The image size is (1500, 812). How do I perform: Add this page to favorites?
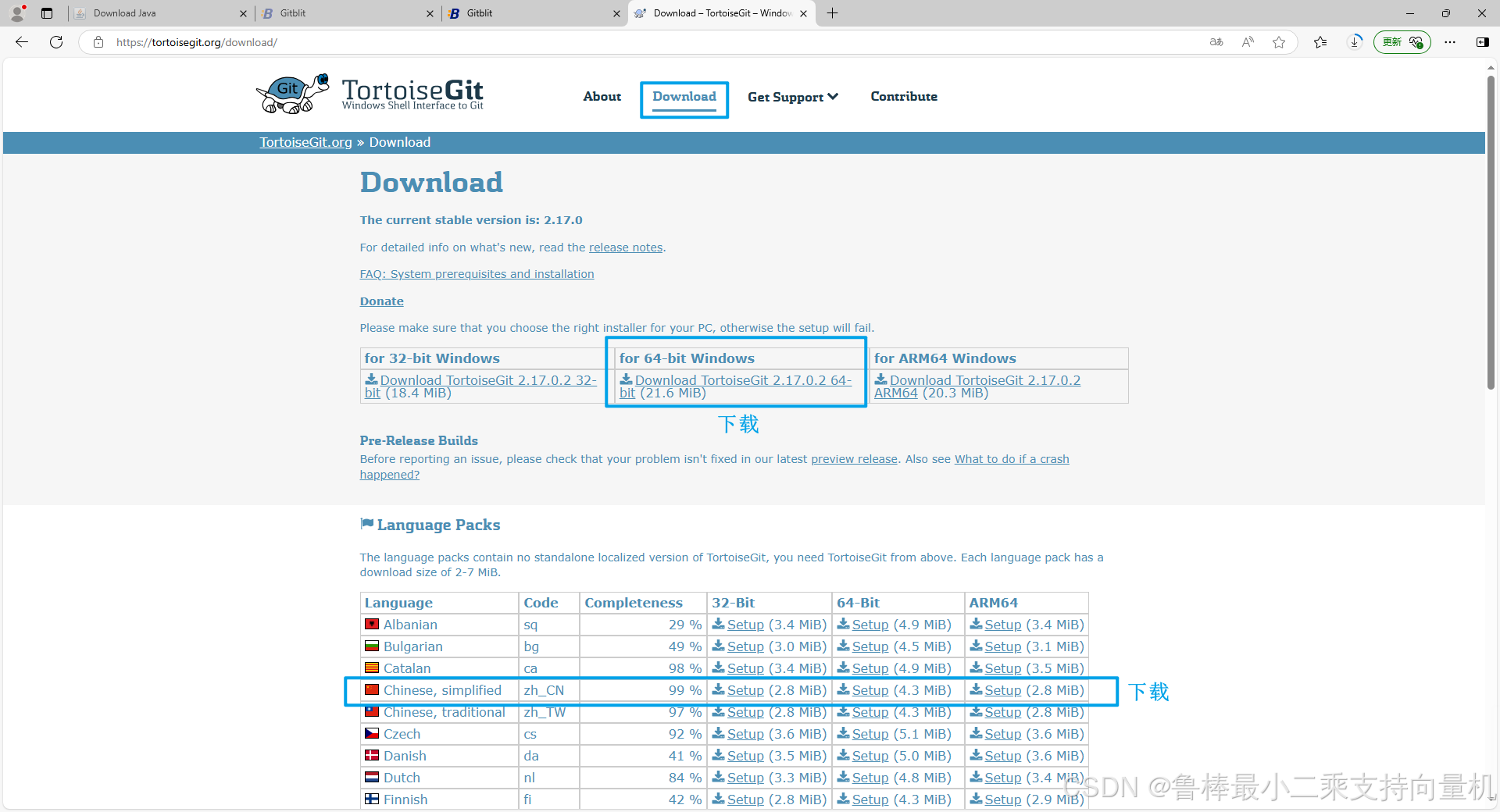1279,42
